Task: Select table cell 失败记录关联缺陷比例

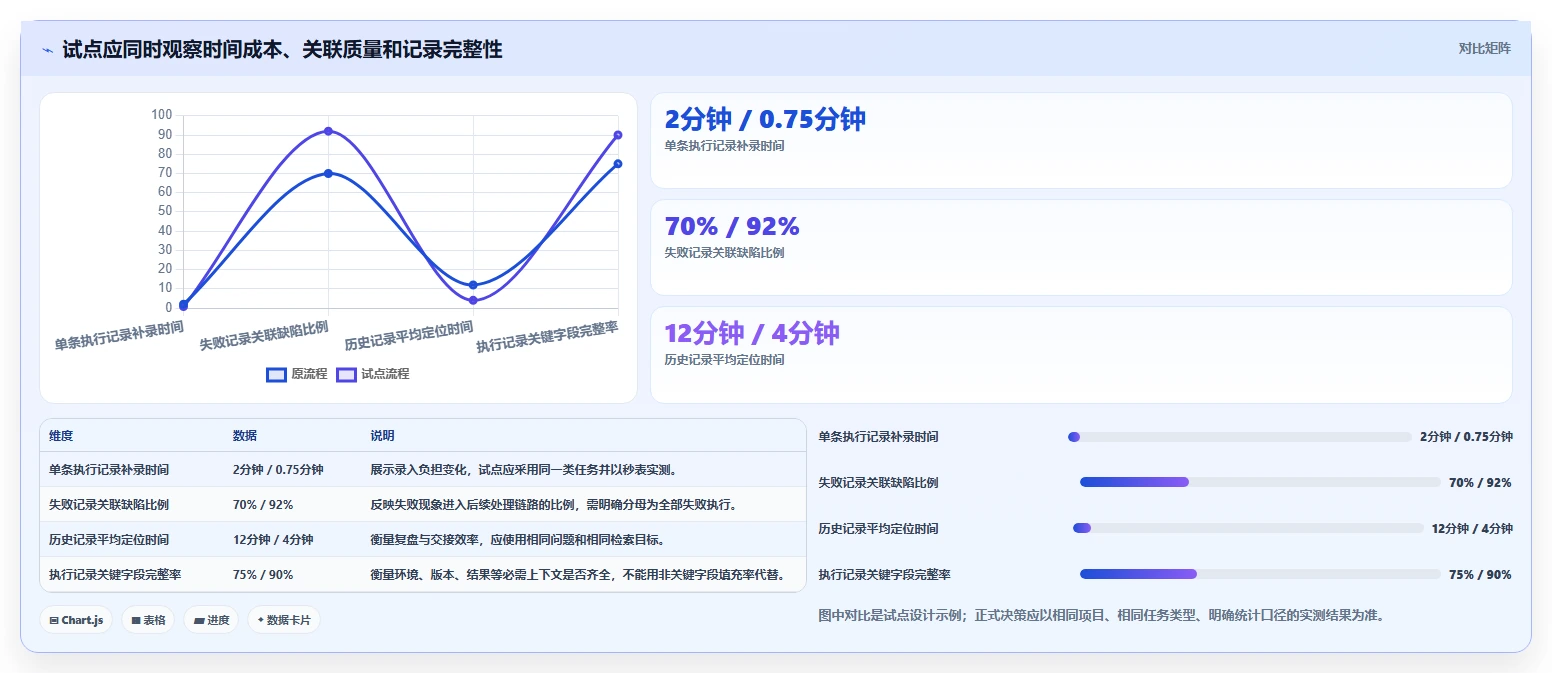Action: coord(109,504)
